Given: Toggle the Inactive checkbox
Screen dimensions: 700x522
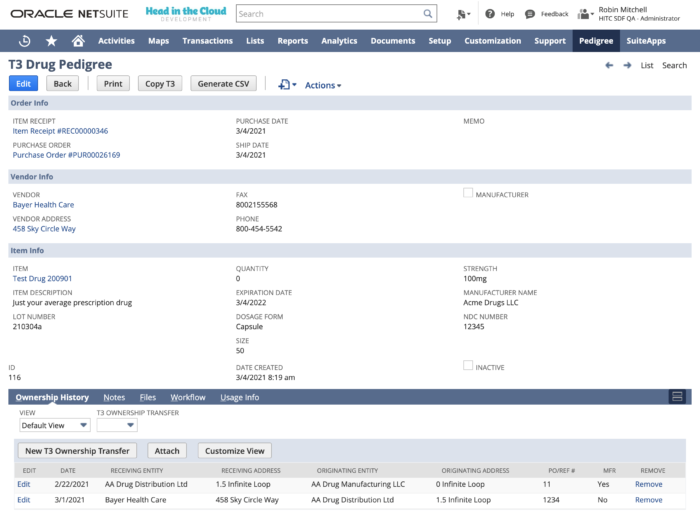Looking at the screenshot, I should point(468,365).
